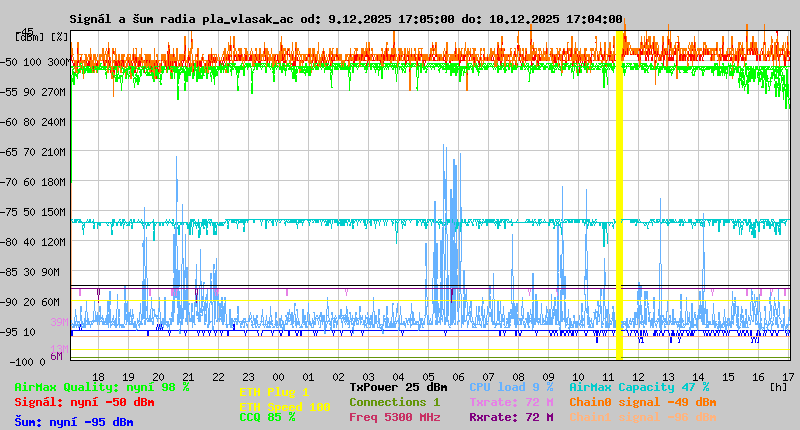
Task: Click the '00' midnight hour label on x-axis
Action: pyautogui.click(x=279, y=375)
